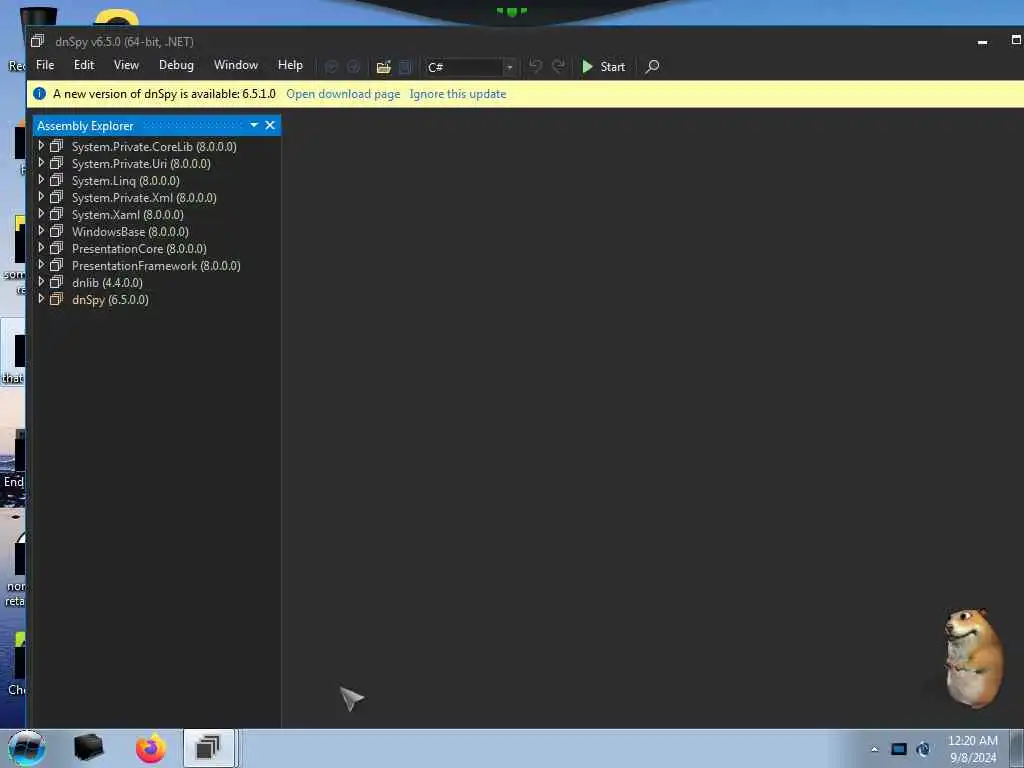Open the Edit menu
1024x768 pixels.
coord(84,65)
